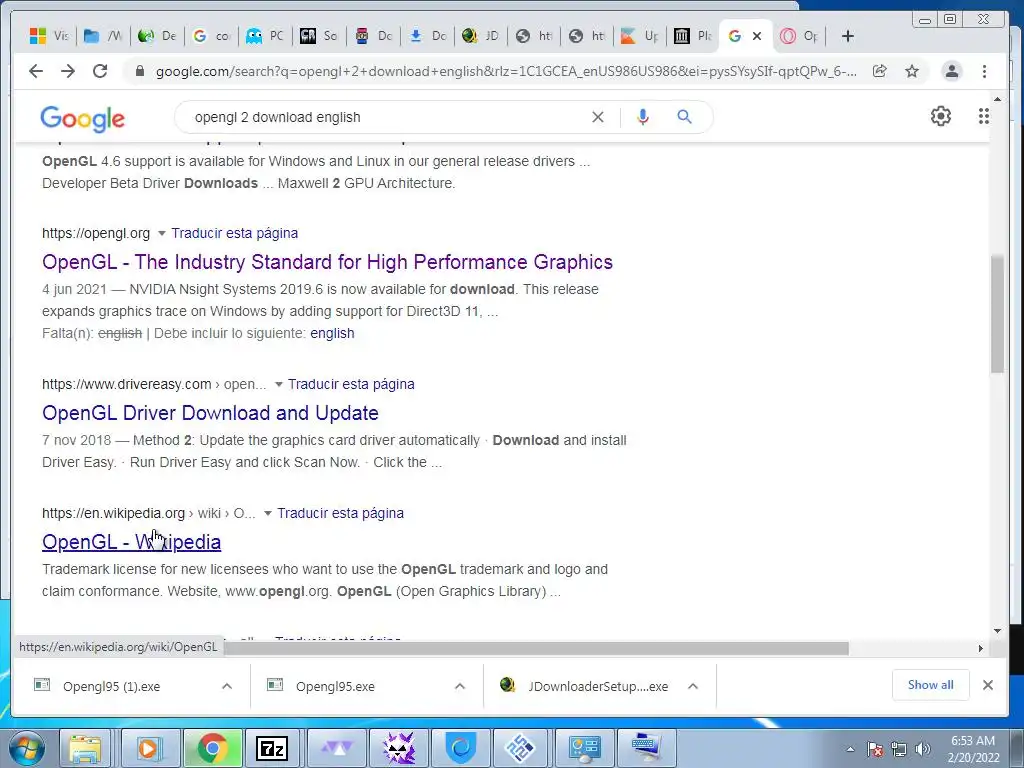The image size is (1024, 768).
Task: Click the horizontal scrollbar right arrow
Action: (980, 648)
